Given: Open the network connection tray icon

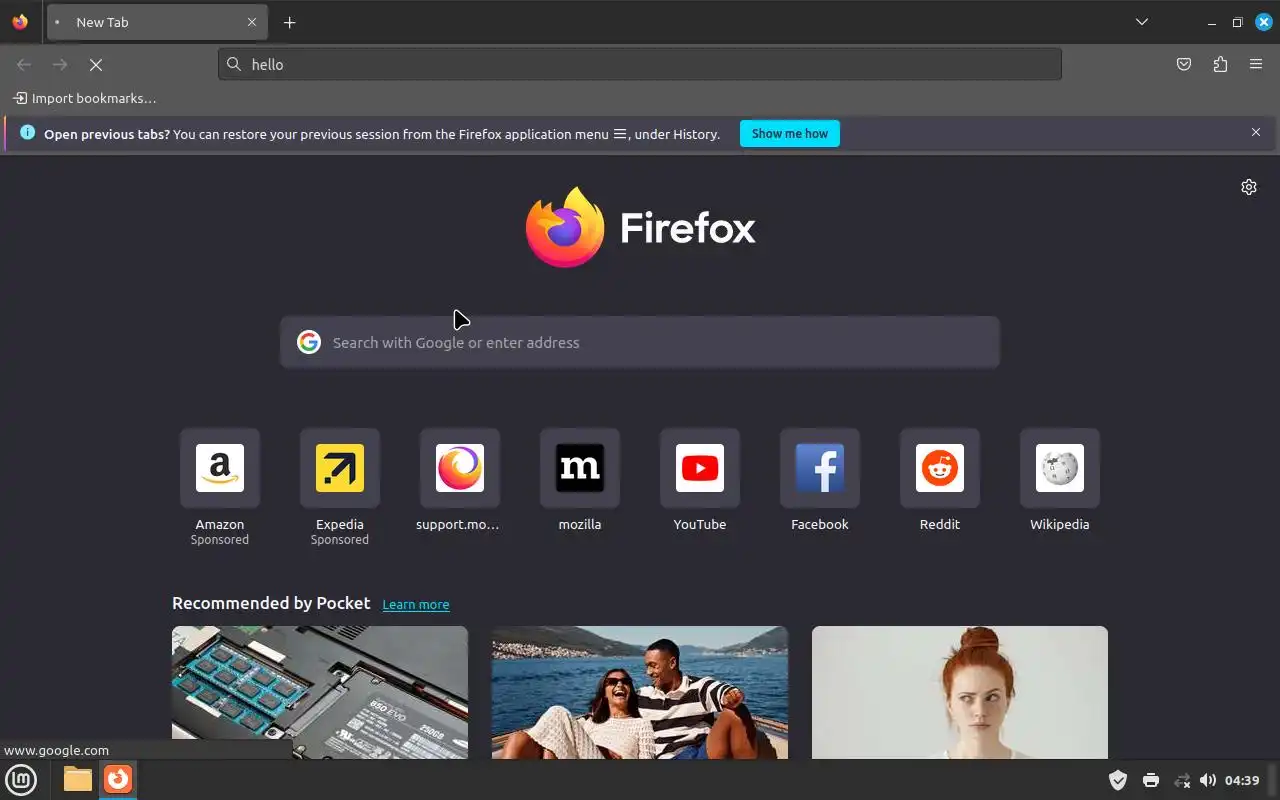Looking at the screenshot, I should click(1182, 780).
